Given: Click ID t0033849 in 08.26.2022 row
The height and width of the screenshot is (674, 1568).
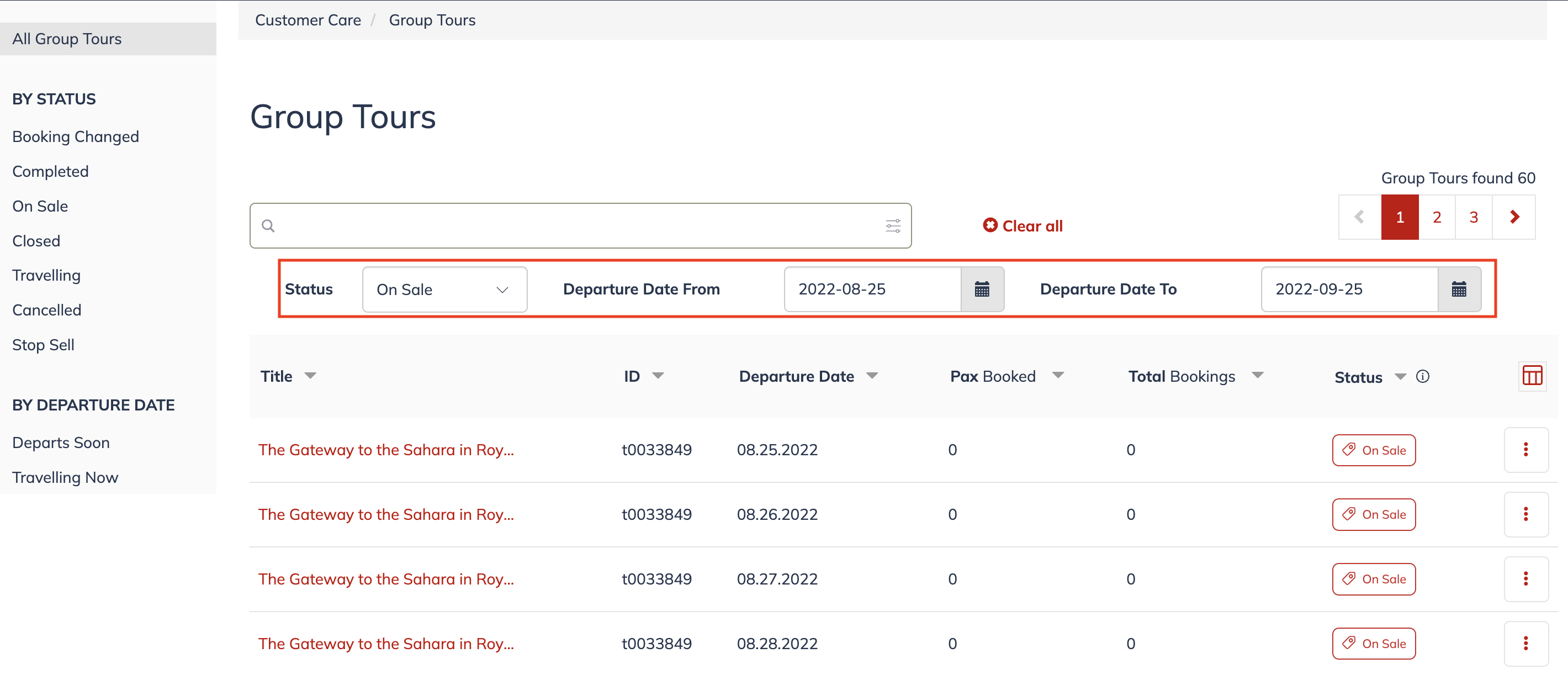Looking at the screenshot, I should [656, 514].
